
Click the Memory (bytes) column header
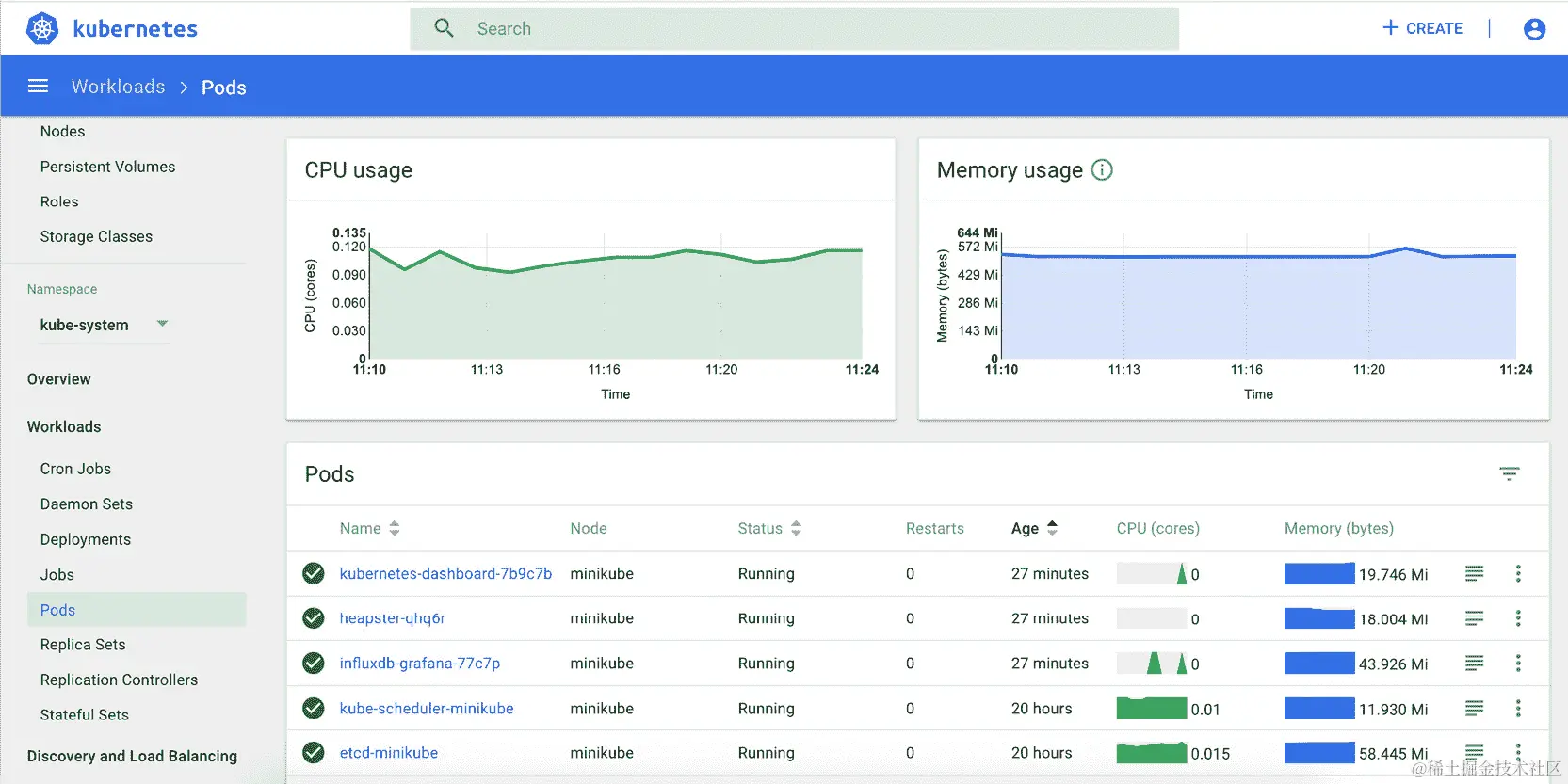coord(1339,528)
